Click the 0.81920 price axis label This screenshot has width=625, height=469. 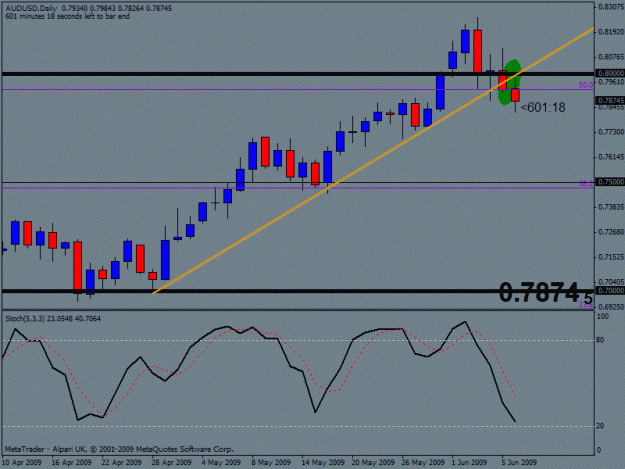click(x=611, y=32)
